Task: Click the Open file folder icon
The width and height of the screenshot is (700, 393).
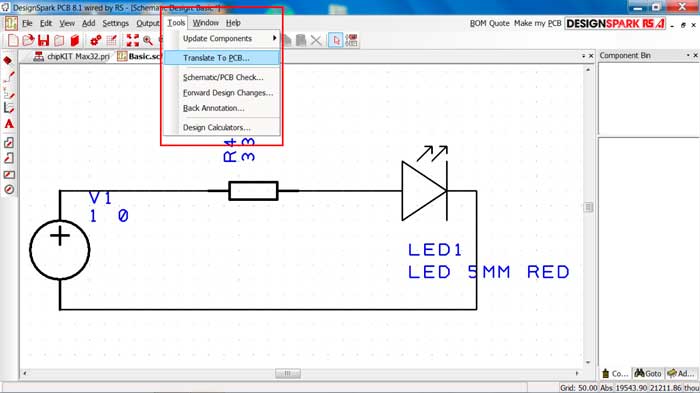Action: tap(28, 41)
